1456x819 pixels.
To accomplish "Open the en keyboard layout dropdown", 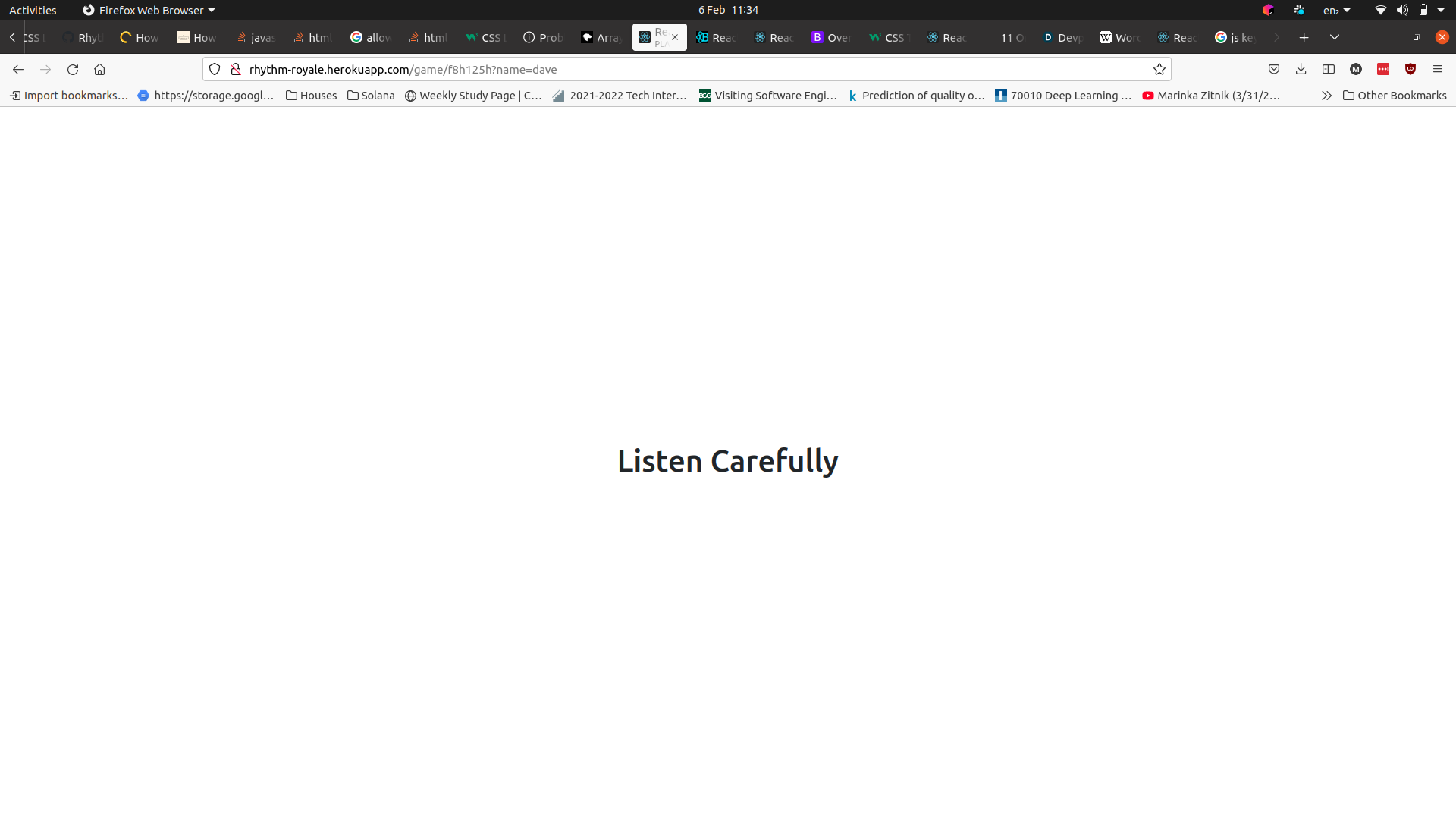I will point(1336,10).
